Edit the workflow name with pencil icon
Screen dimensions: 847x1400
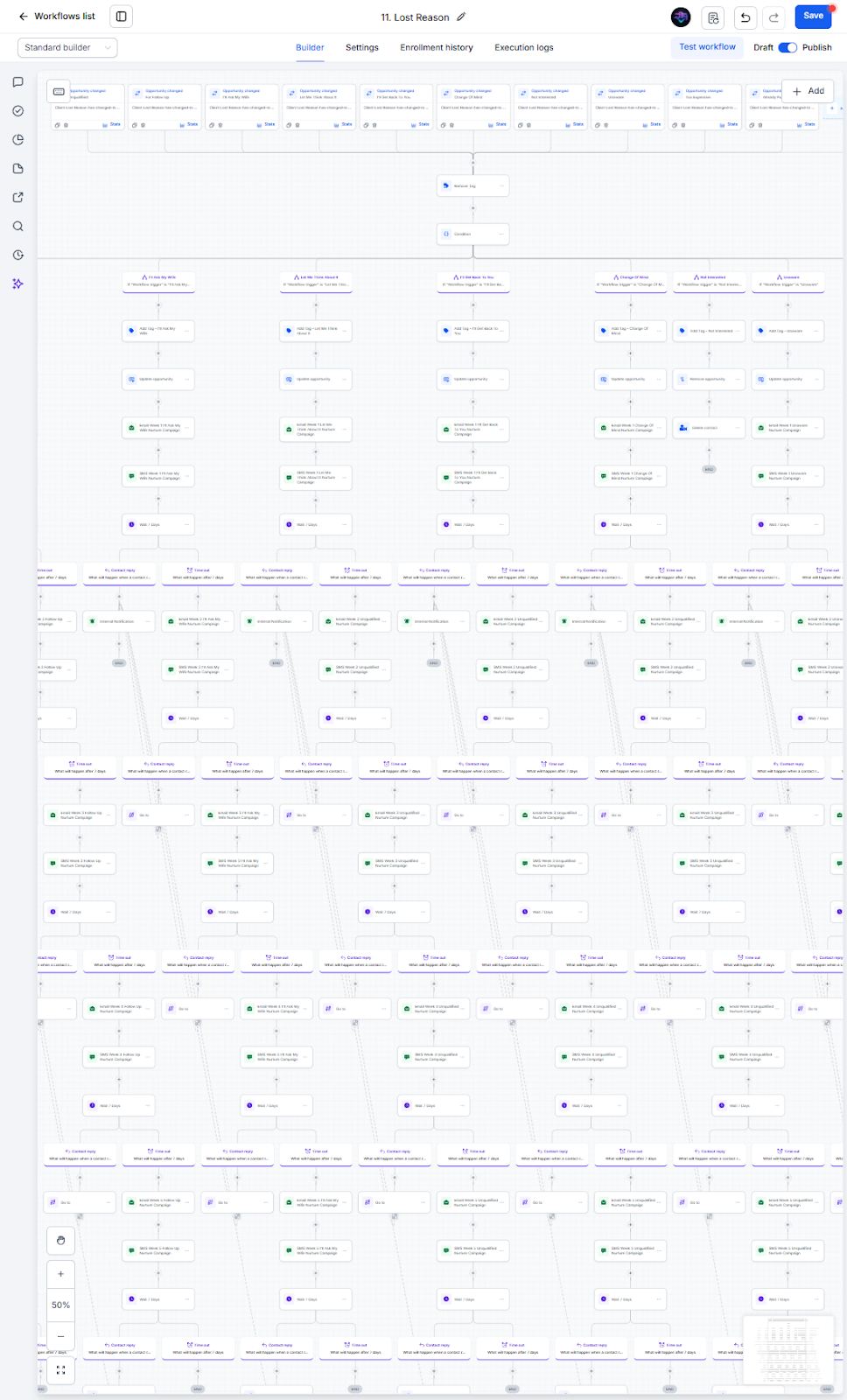click(x=461, y=17)
